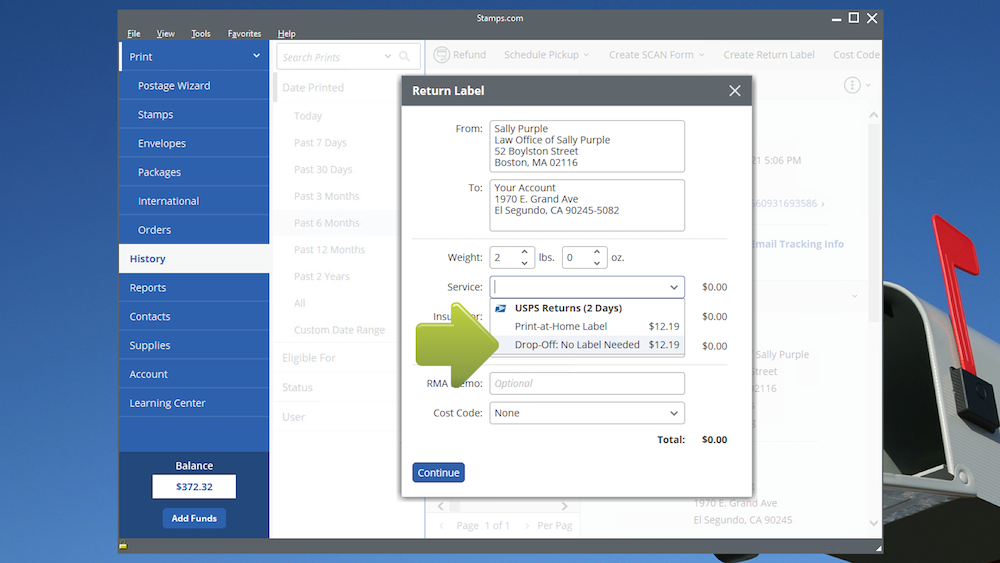Image resolution: width=1000 pixels, height=563 pixels.
Task: Click the tracking number link
Action: click(x=786, y=203)
